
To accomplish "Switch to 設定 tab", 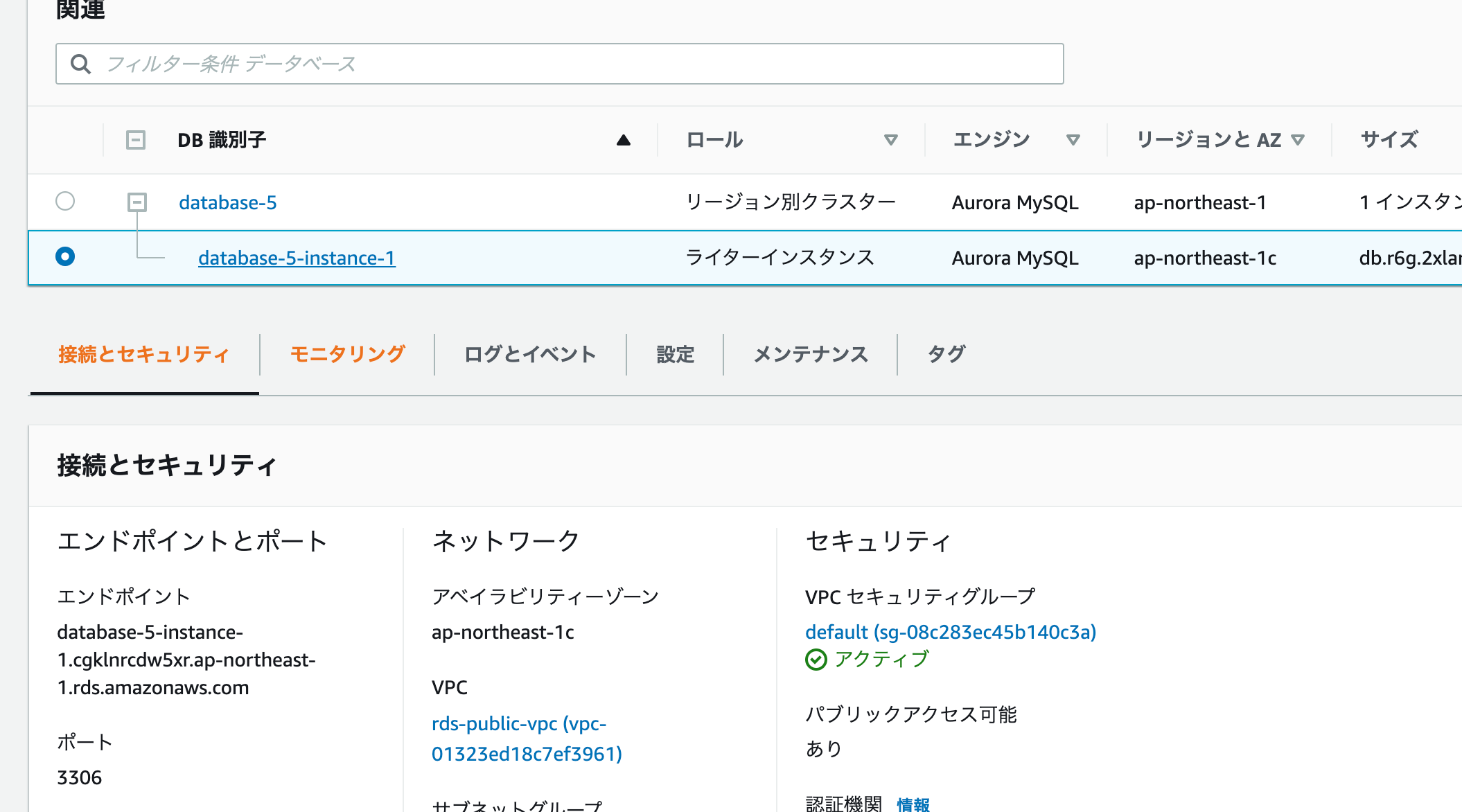I will point(675,354).
